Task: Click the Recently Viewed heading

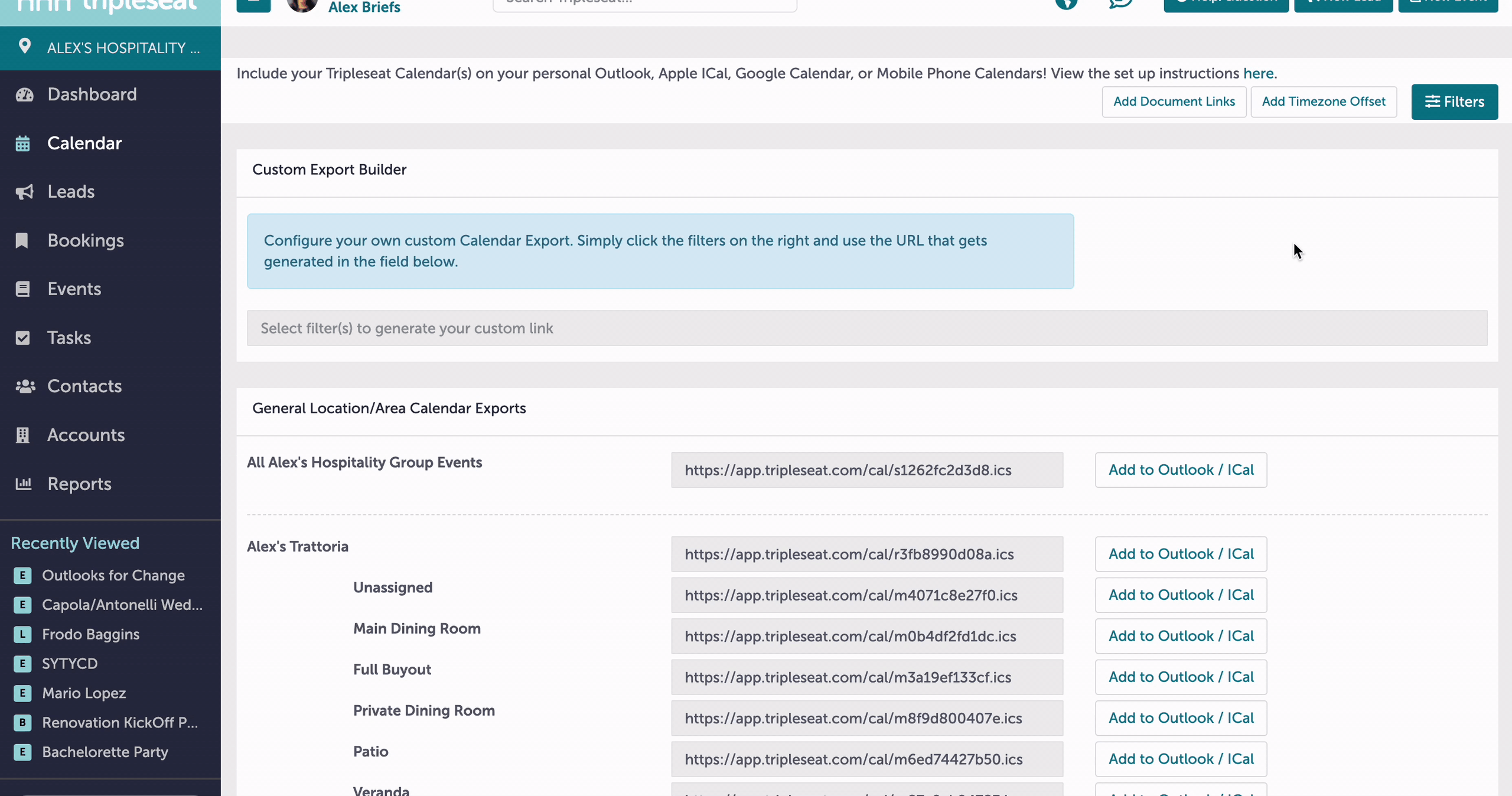Action: (75, 543)
